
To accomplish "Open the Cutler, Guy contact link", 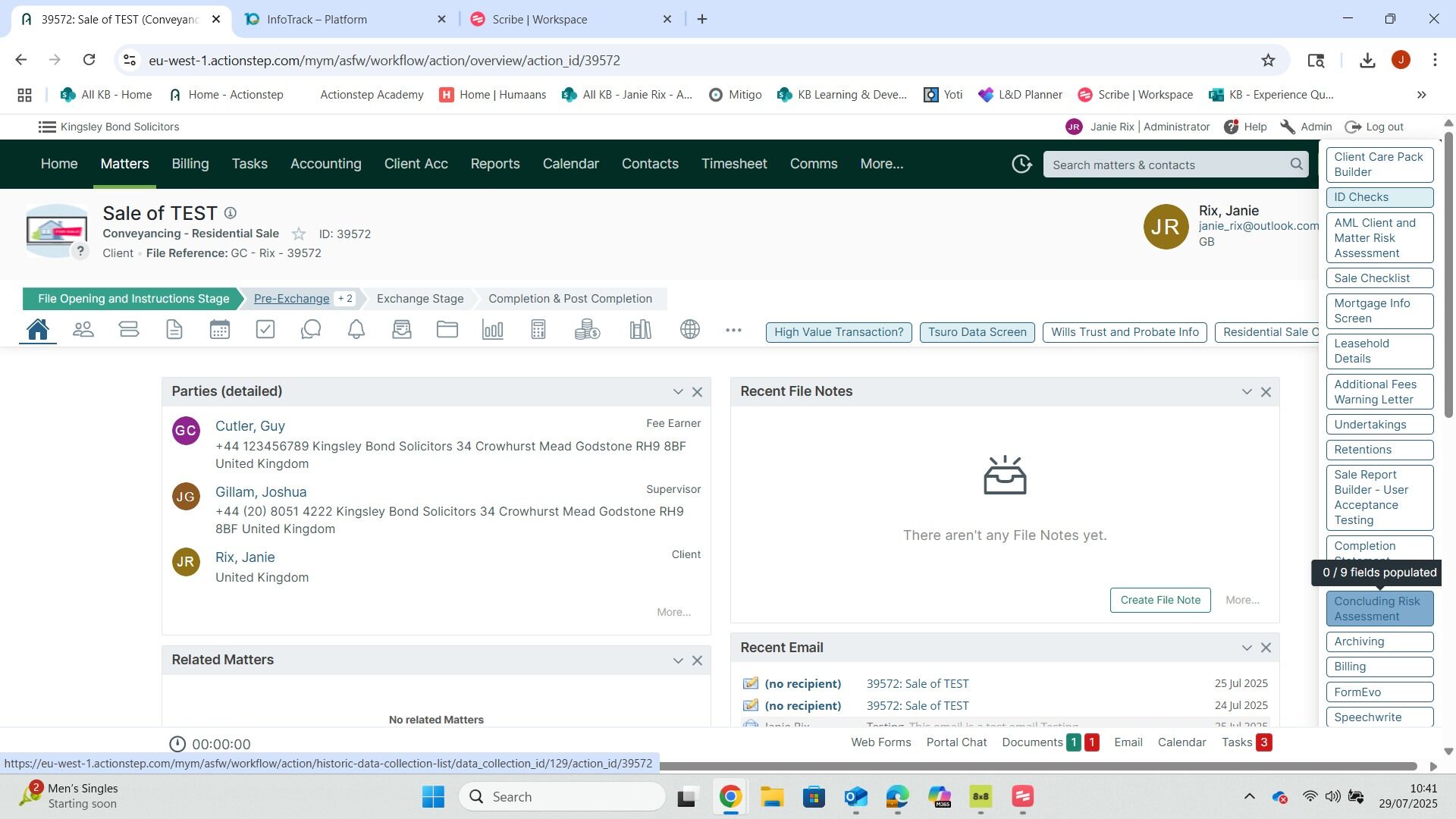I will point(250,426).
